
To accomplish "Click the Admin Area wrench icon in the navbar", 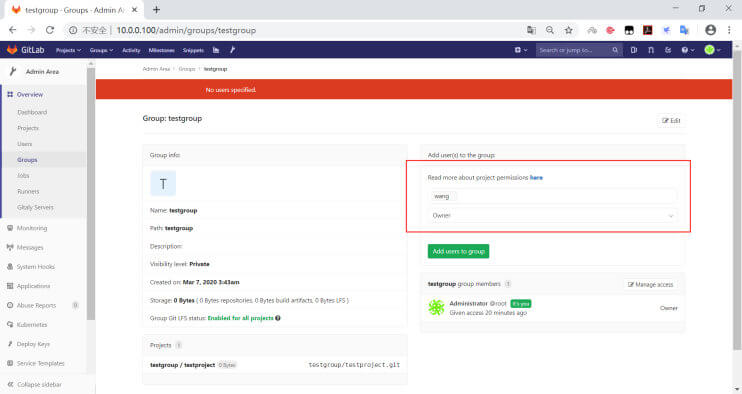I will tap(232, 50).
